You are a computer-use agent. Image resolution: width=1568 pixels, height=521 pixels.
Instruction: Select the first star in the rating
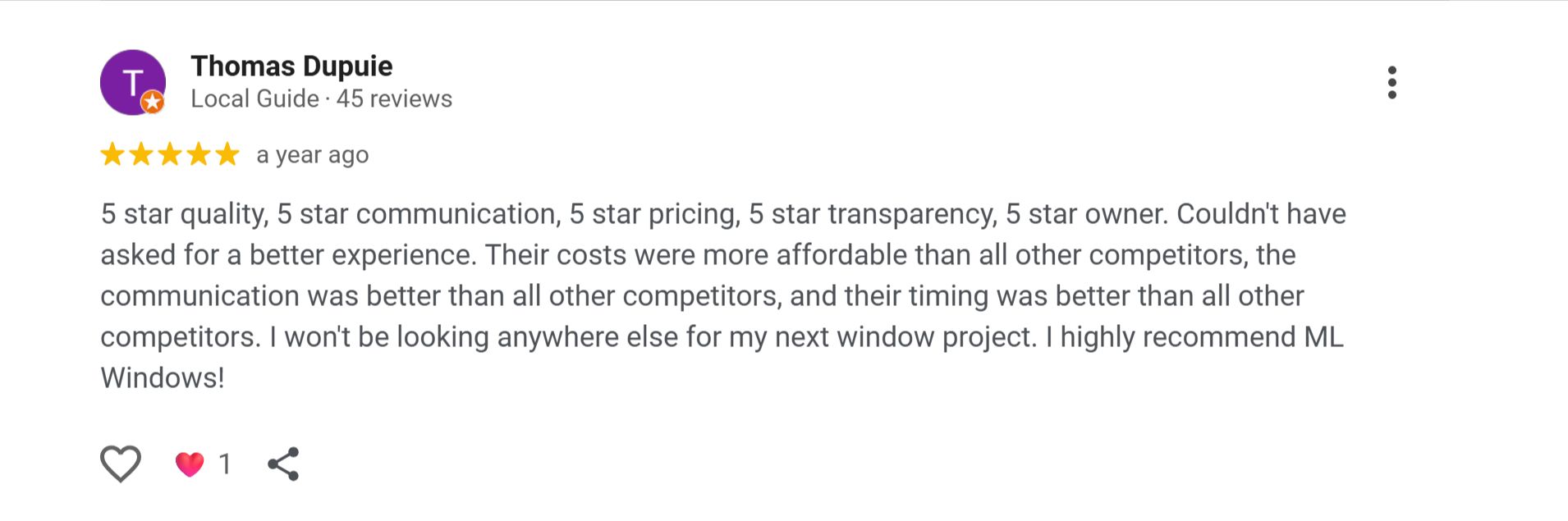click(x=112, y=154)
